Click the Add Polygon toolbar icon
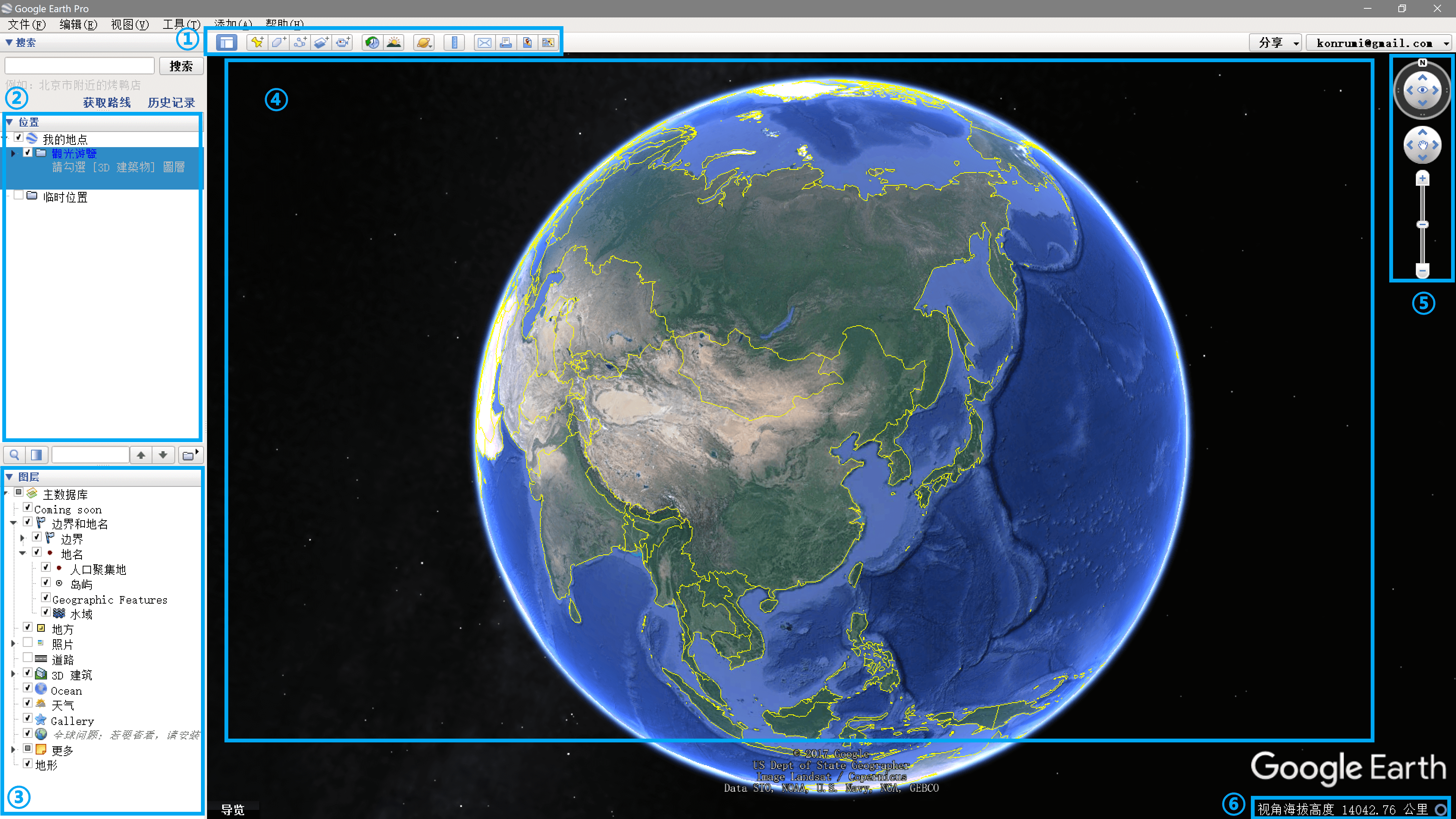Image resolution: width=1456 pixels, height=819 pixels. coord(279,42)
